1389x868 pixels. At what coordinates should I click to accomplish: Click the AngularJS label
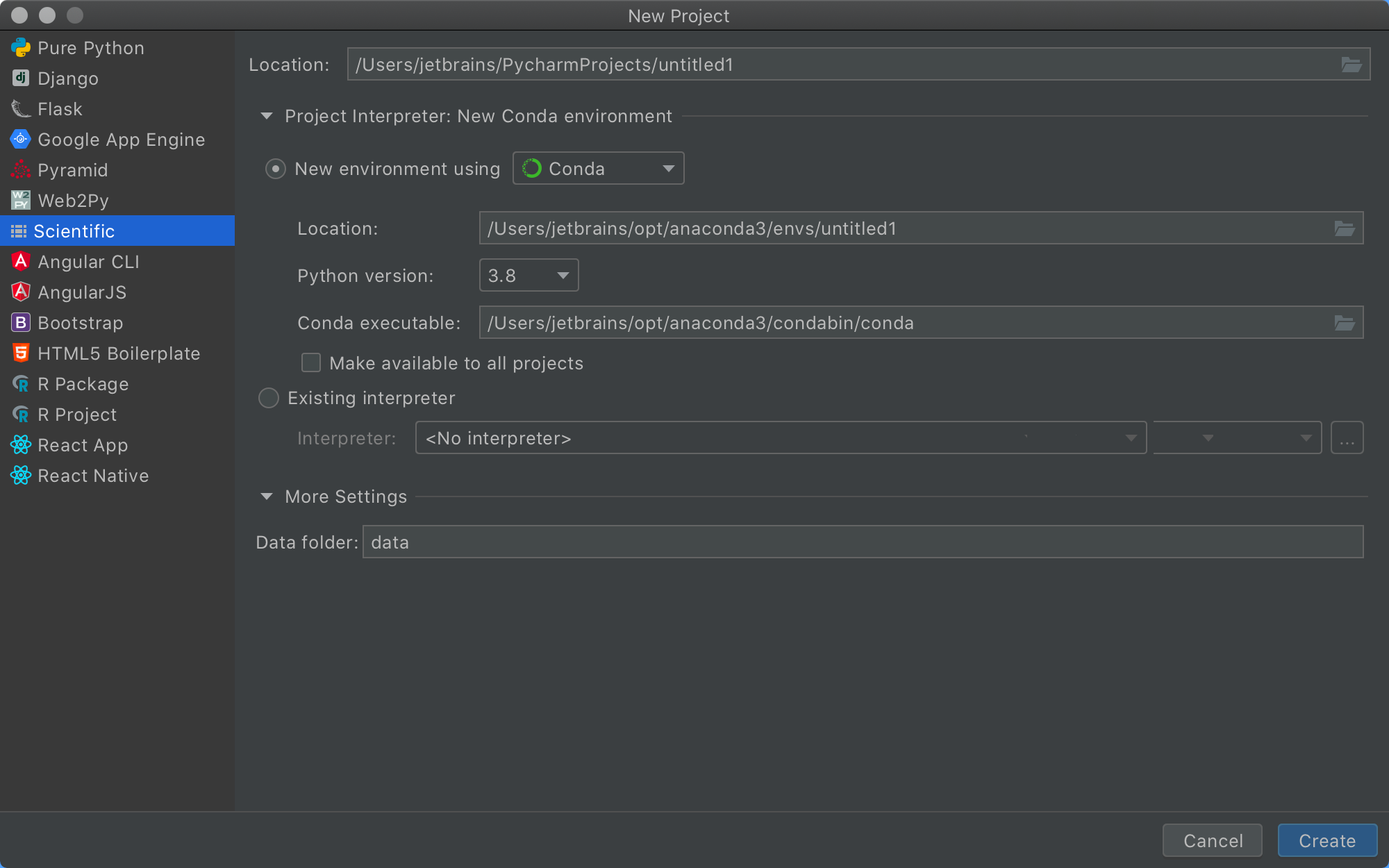tap(82, 292)
